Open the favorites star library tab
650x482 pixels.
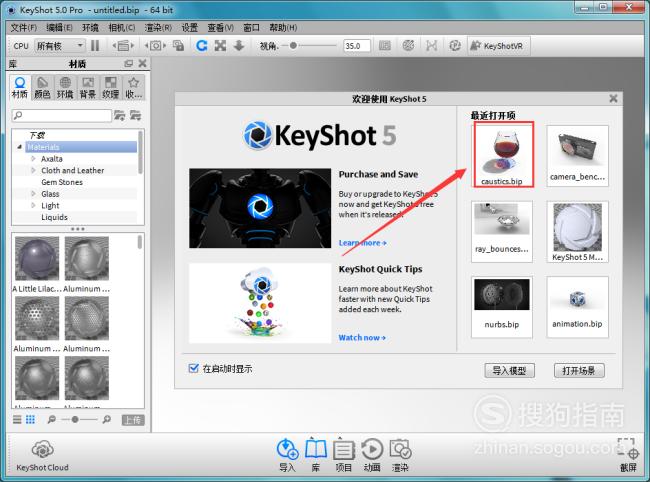(133, 87)
